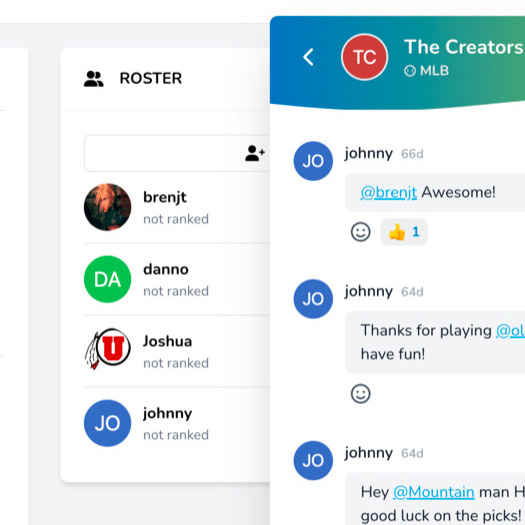Select danno name in roster list
Screen dimensions: 525x525
coord(166,270)
